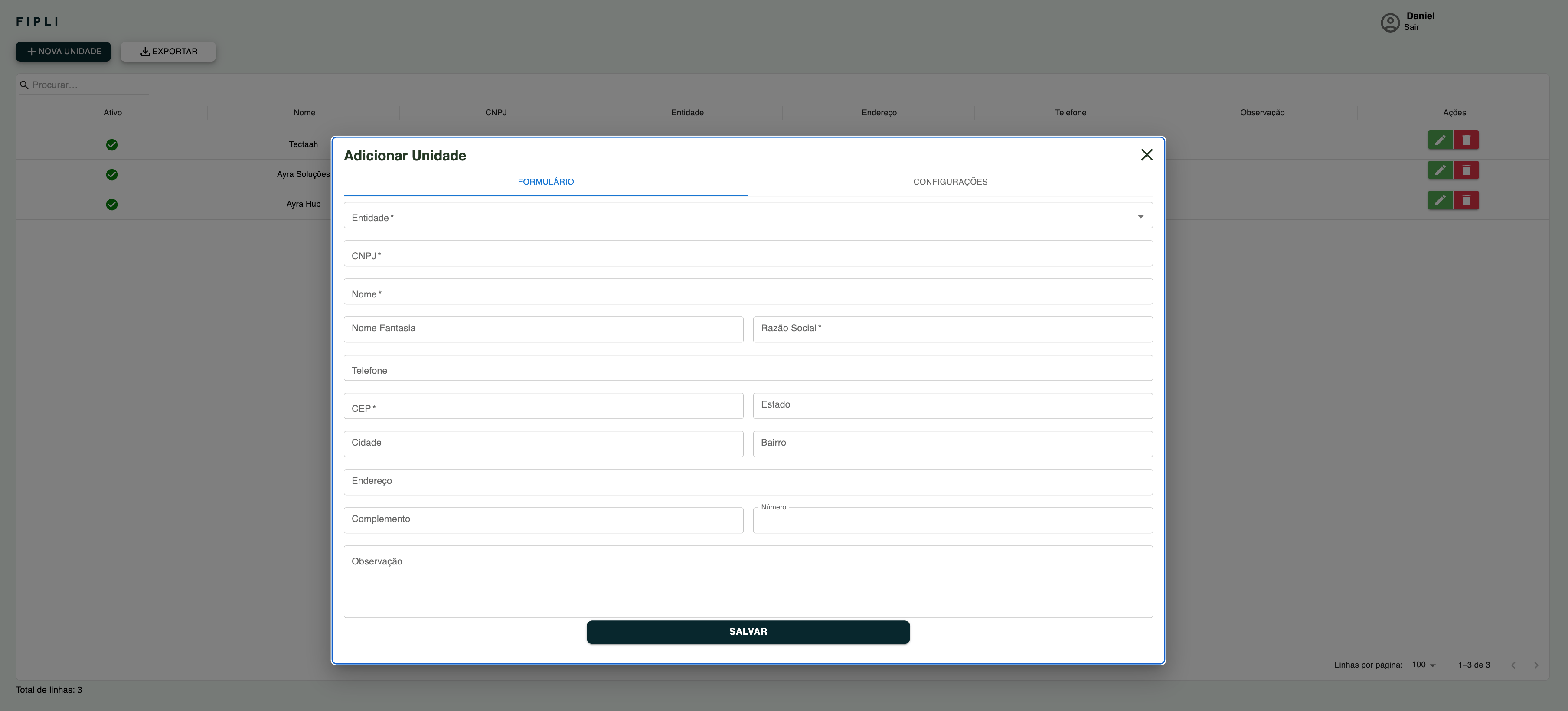Click the user profile avatar icon
The height and width of the screenshot is (711, 1568).
pyautogui.click(x=1390, y=23)
